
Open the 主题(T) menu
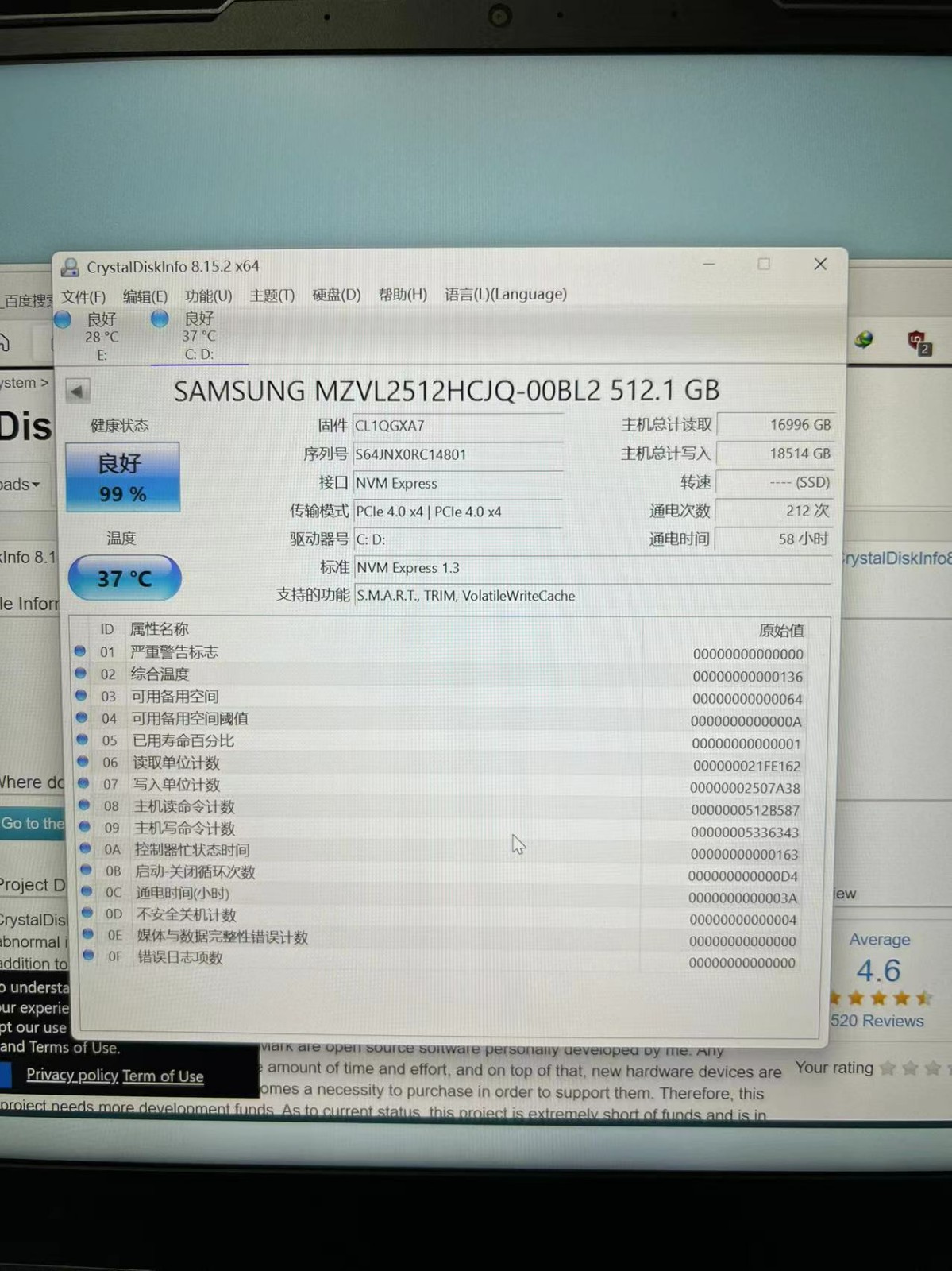click(272, 296)
